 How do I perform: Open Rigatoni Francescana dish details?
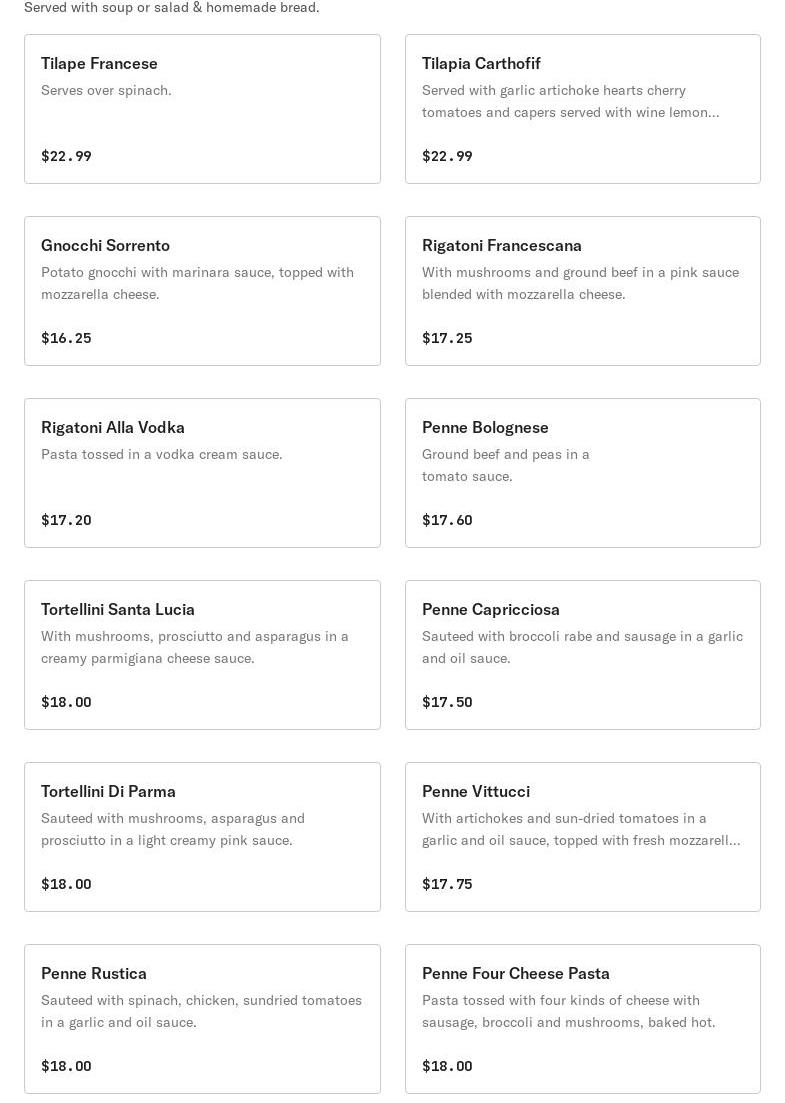tap(582, 291)
